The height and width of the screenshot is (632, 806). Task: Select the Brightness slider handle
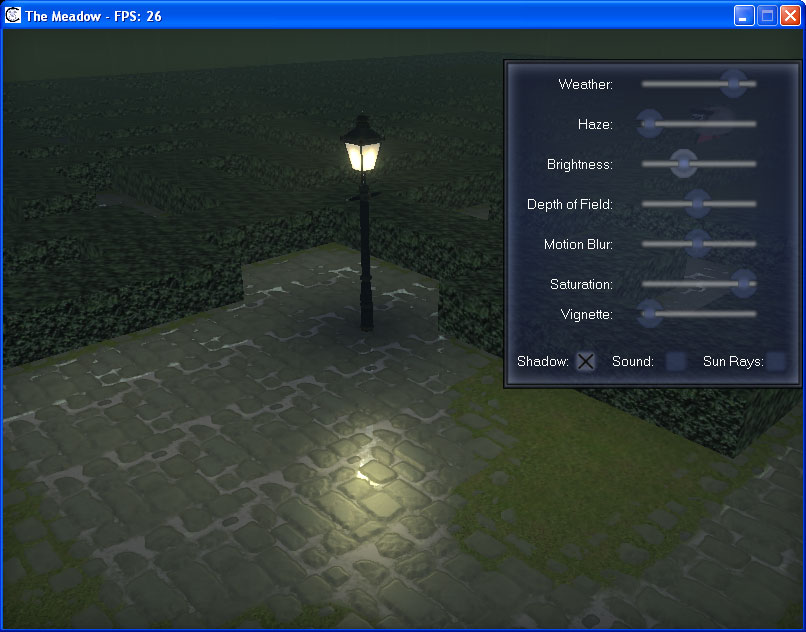(x=683, y=164)
